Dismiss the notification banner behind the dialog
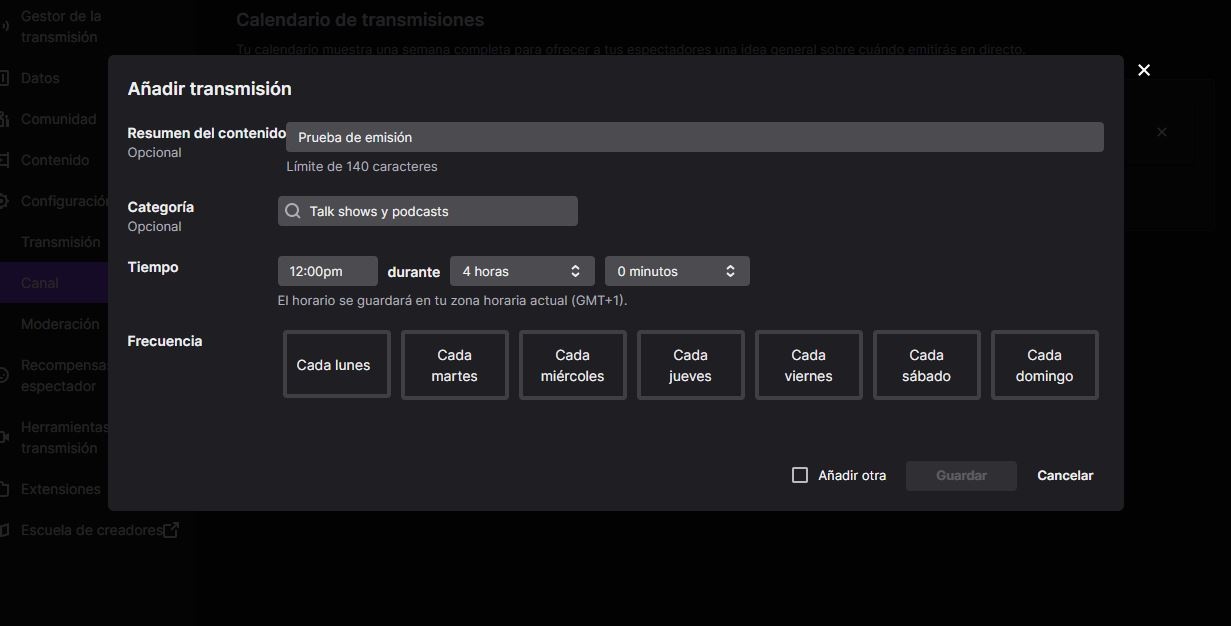 click(x=1161, y=132)
